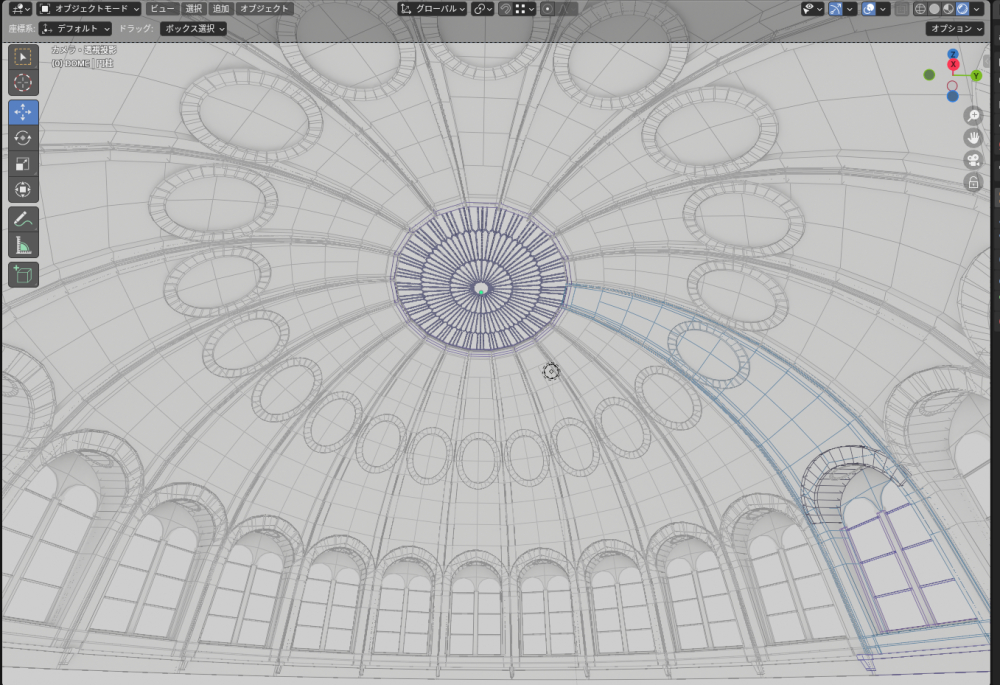Select the 3D Cursor tool
The image size is (1000, 685).
(23, 83)
